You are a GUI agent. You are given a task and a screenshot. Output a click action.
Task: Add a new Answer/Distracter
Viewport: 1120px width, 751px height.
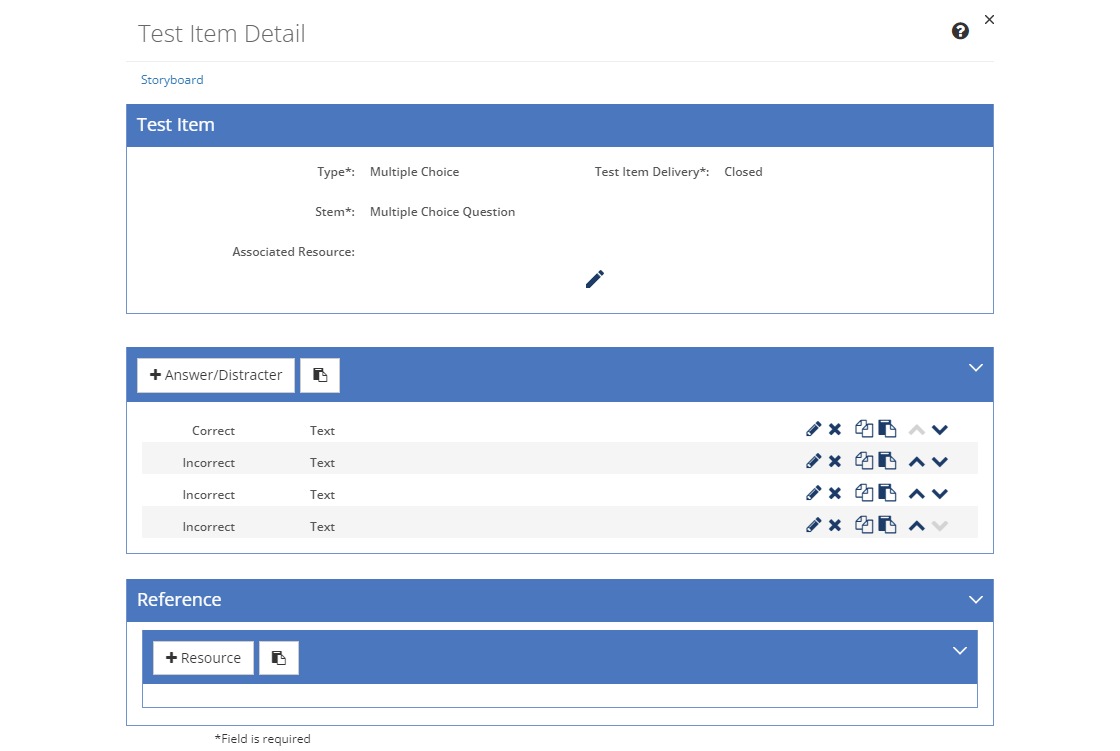[x=216, y=375]
